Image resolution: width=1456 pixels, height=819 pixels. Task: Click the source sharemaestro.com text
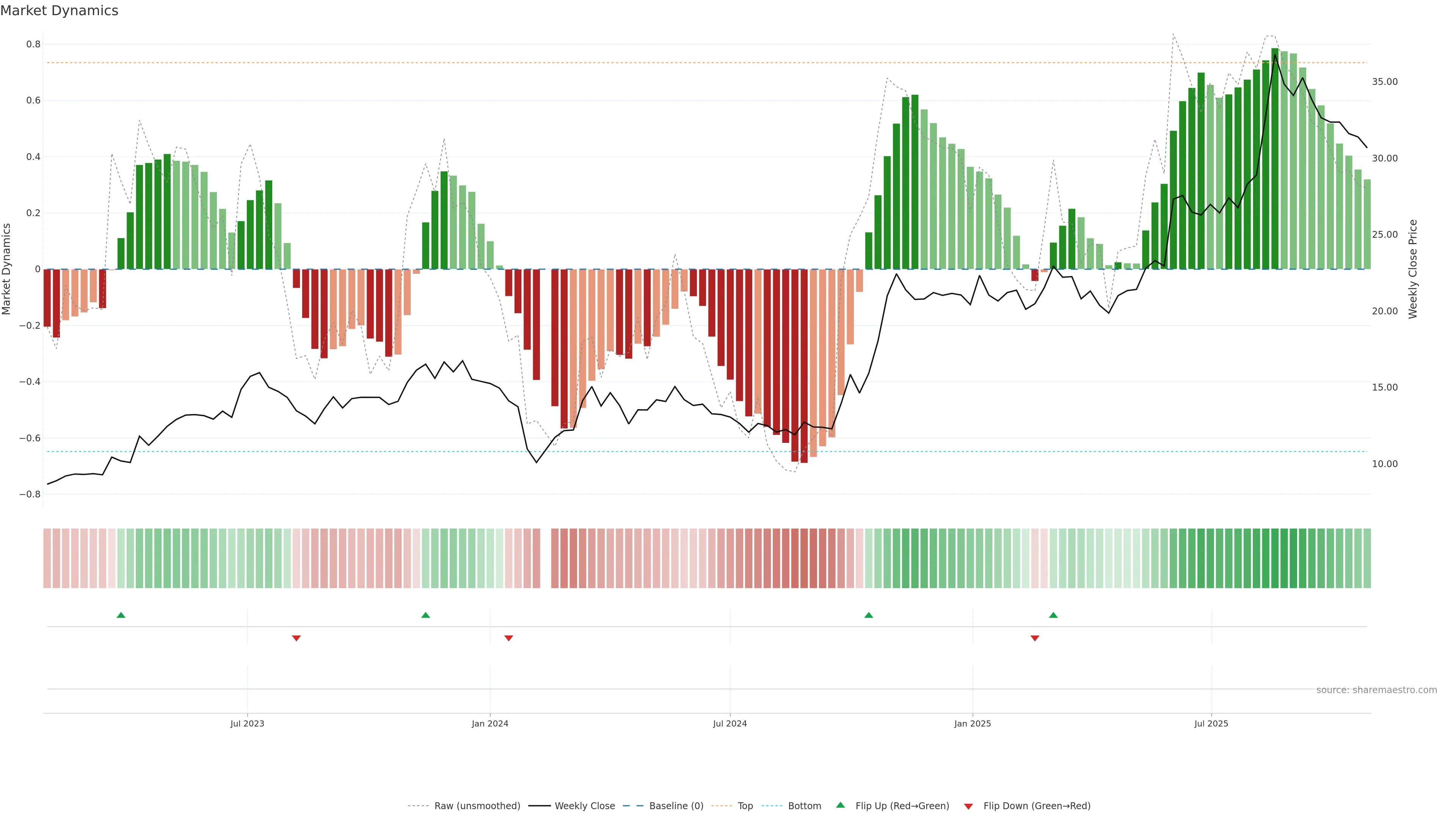click(1376, 690)
